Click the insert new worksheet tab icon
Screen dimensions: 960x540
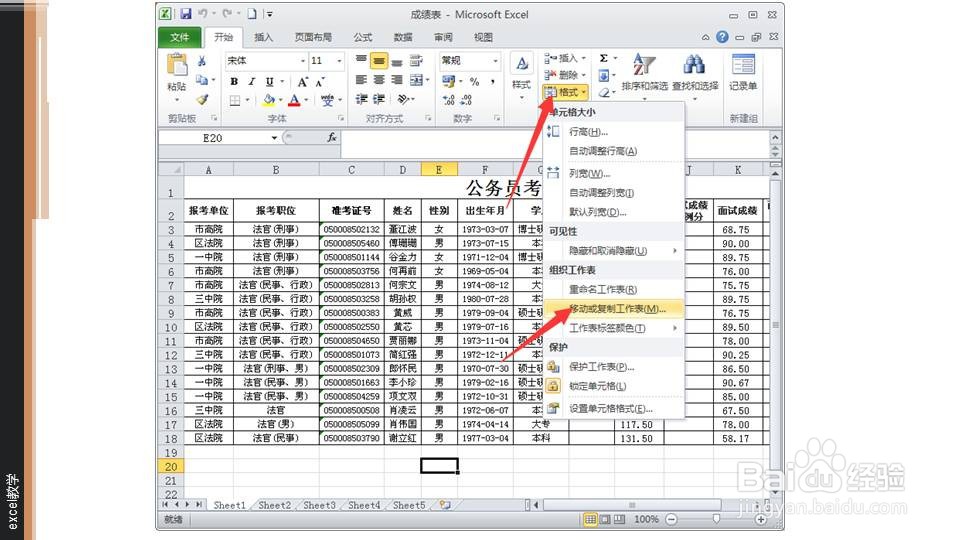click(x=445, y=505)
